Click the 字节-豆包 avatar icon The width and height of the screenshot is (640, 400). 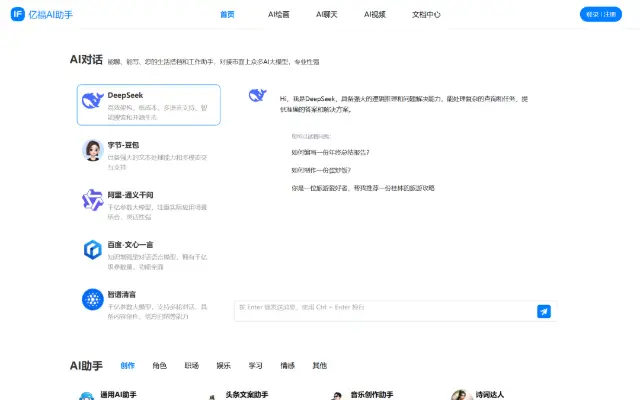[93, 150]
